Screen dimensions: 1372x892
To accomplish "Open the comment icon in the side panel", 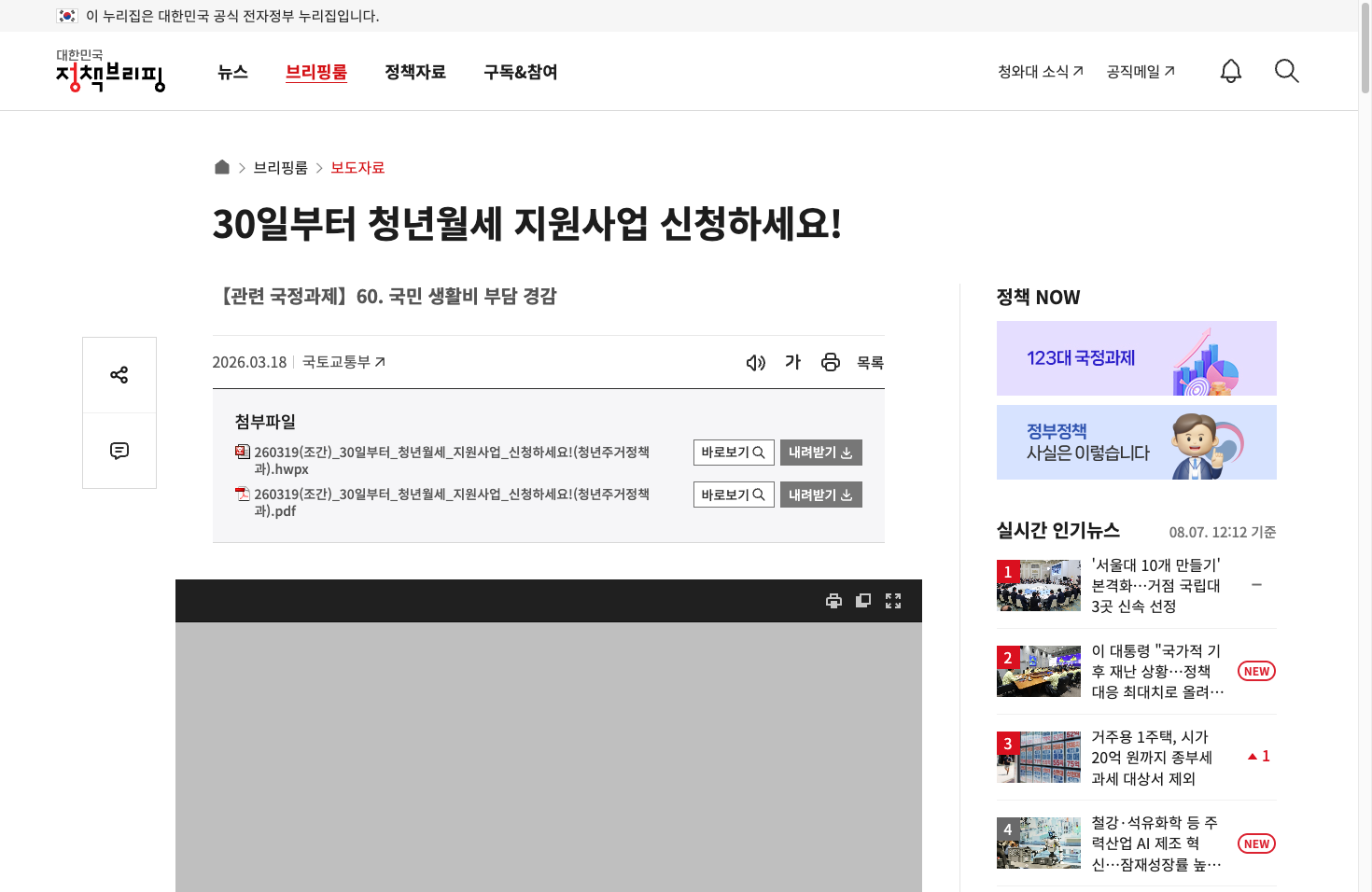I will click(119, 451).
